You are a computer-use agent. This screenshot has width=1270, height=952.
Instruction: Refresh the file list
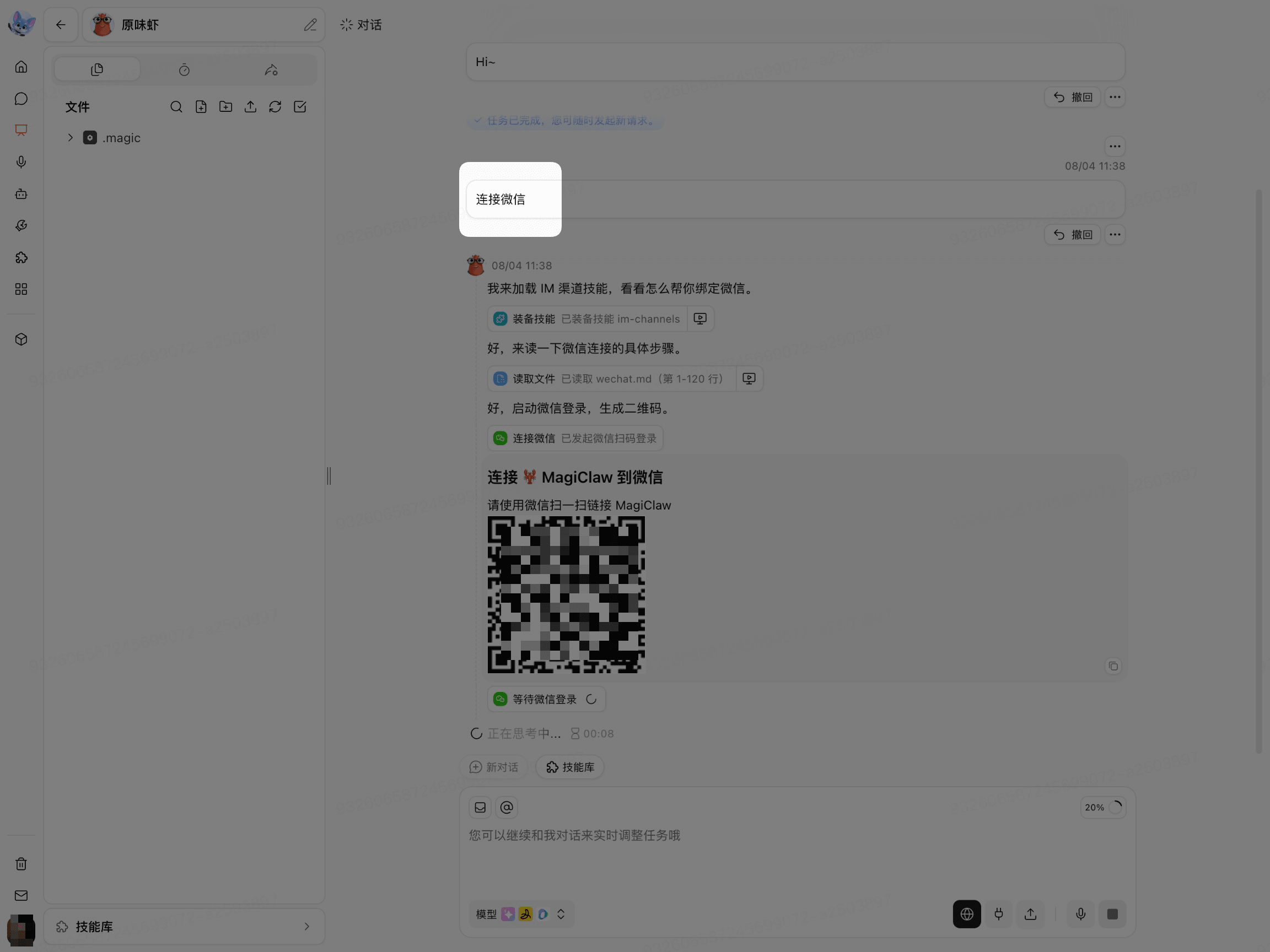[x=275, y=107]
